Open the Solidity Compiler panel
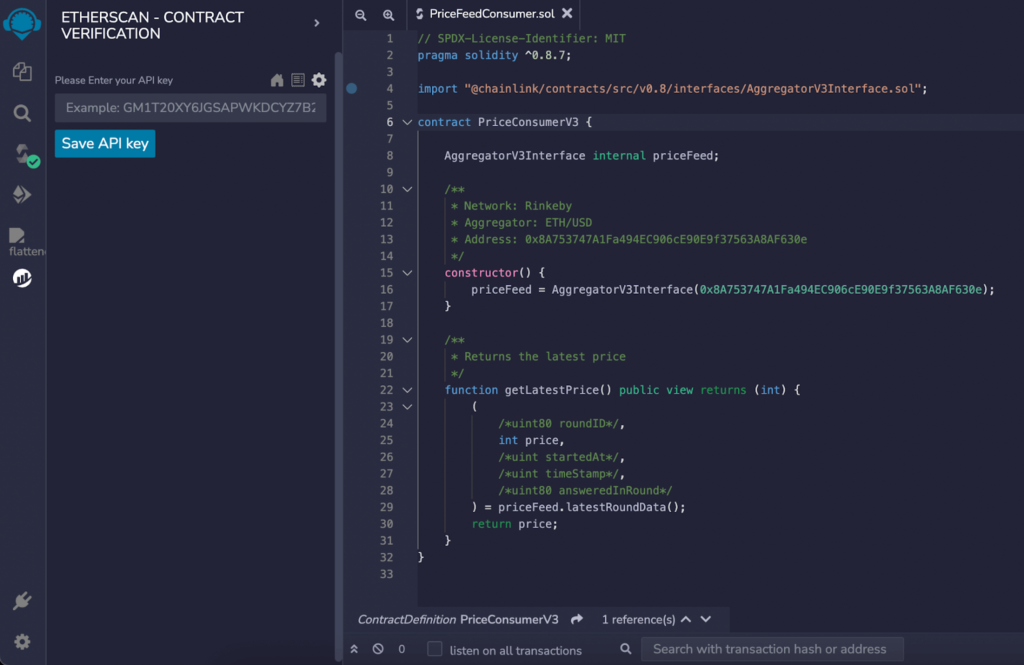Image resolution: width=1024 pixels, height=665 pixels. point(21,155)
